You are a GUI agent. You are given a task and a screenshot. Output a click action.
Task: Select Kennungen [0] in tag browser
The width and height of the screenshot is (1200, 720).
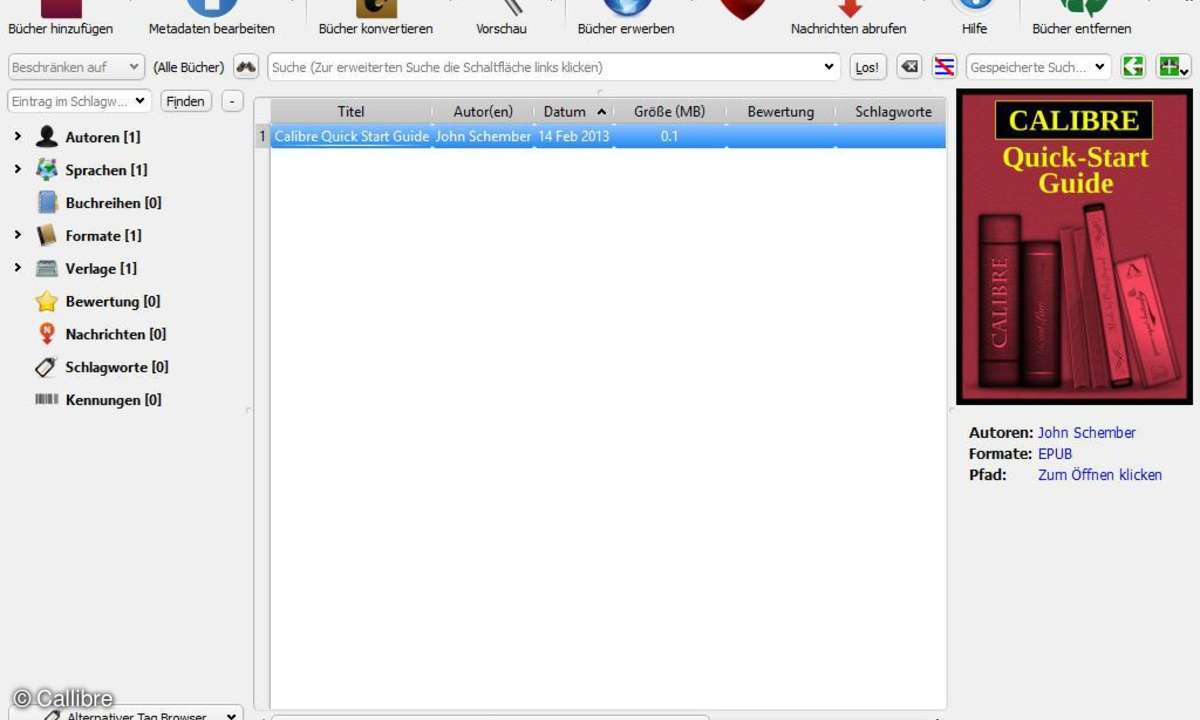pyautogui.click(x=113, y=400)
